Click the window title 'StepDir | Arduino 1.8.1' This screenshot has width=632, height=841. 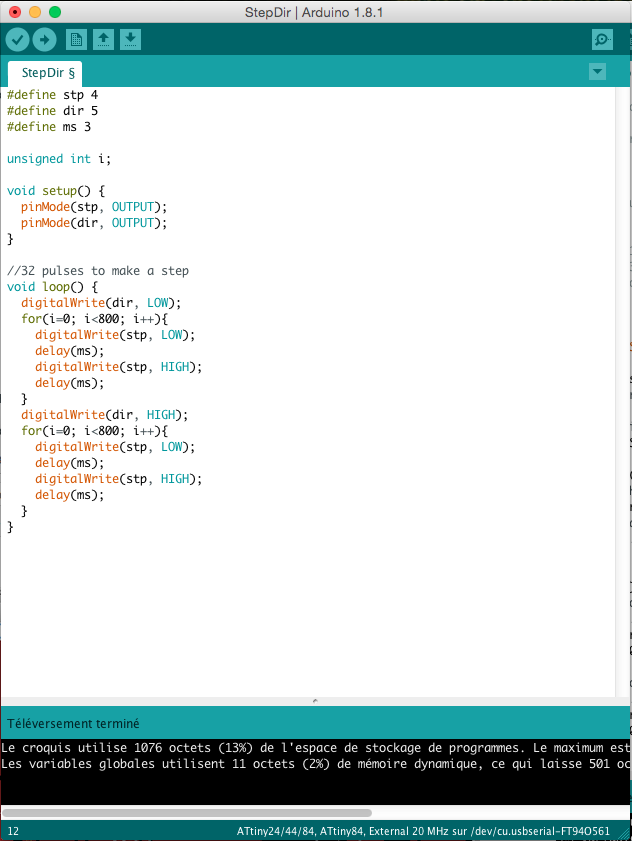click(314, 12)
